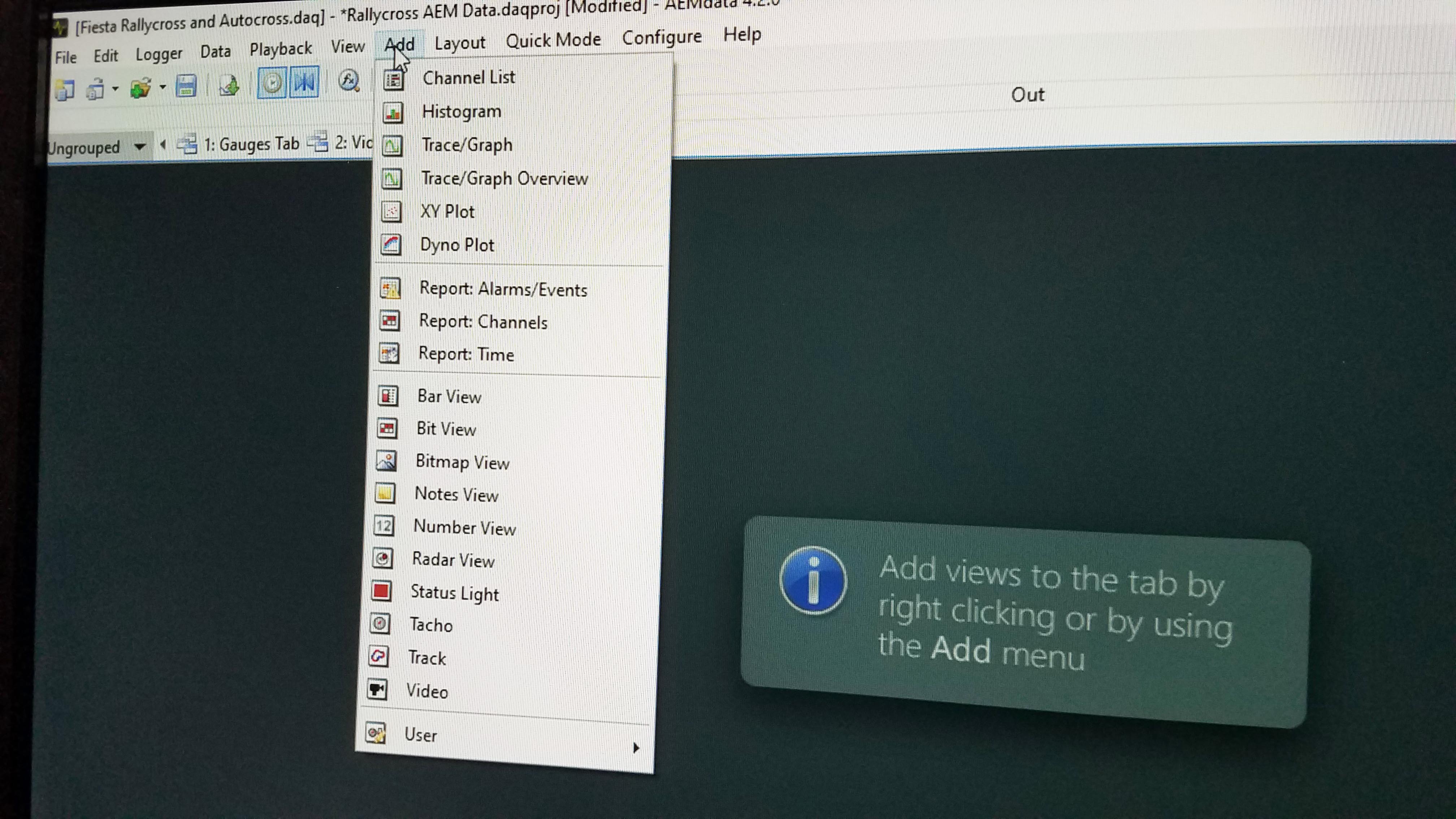
Task: Click the AEMdata app icon in title bar
Action: click(60, 27)
